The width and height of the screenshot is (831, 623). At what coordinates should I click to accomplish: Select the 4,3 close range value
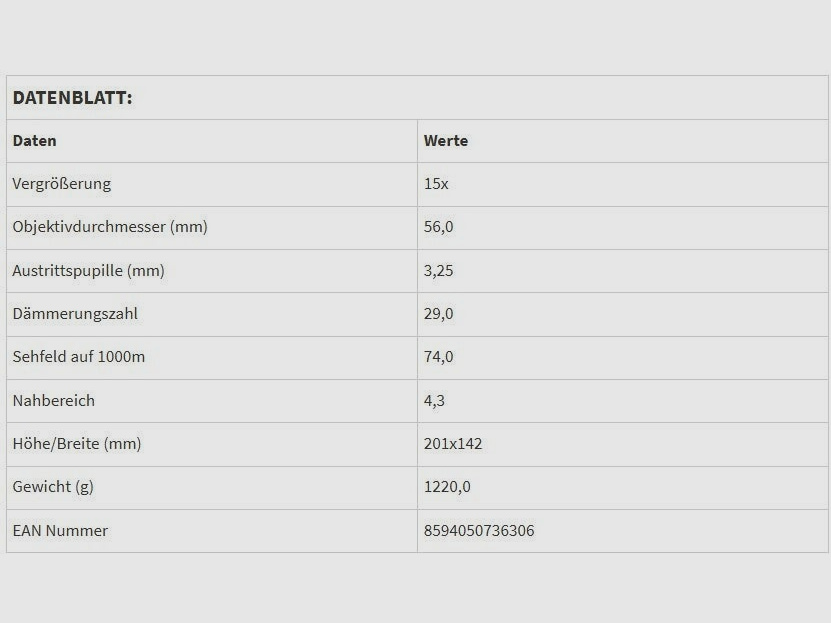point(435,401)
